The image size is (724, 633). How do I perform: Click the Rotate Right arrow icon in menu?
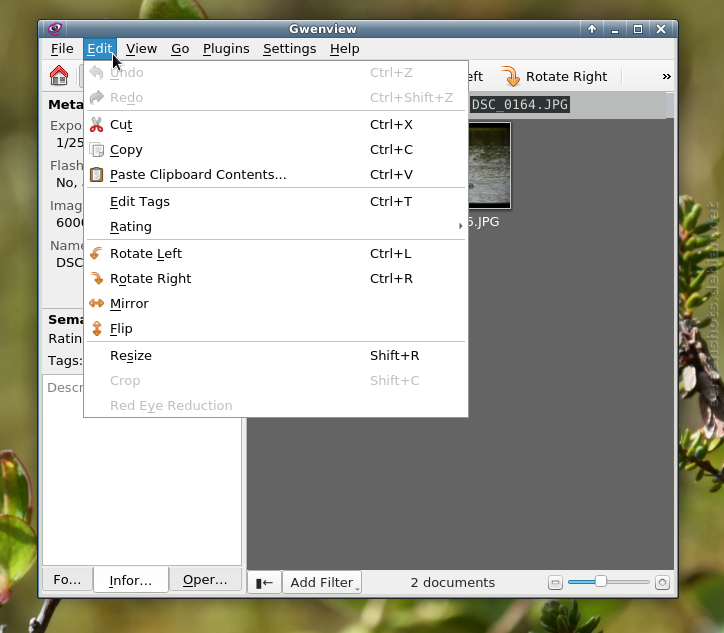pyautogui.click(x=97, y=278)
